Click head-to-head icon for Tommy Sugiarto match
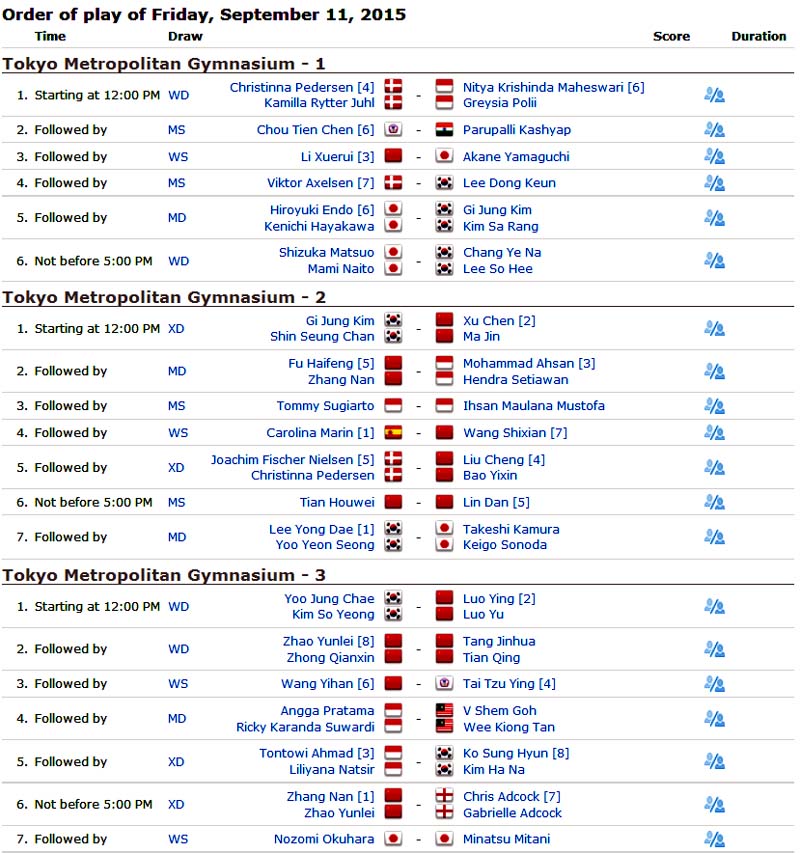This screenshot has width=800, height=853. [714, 406]
